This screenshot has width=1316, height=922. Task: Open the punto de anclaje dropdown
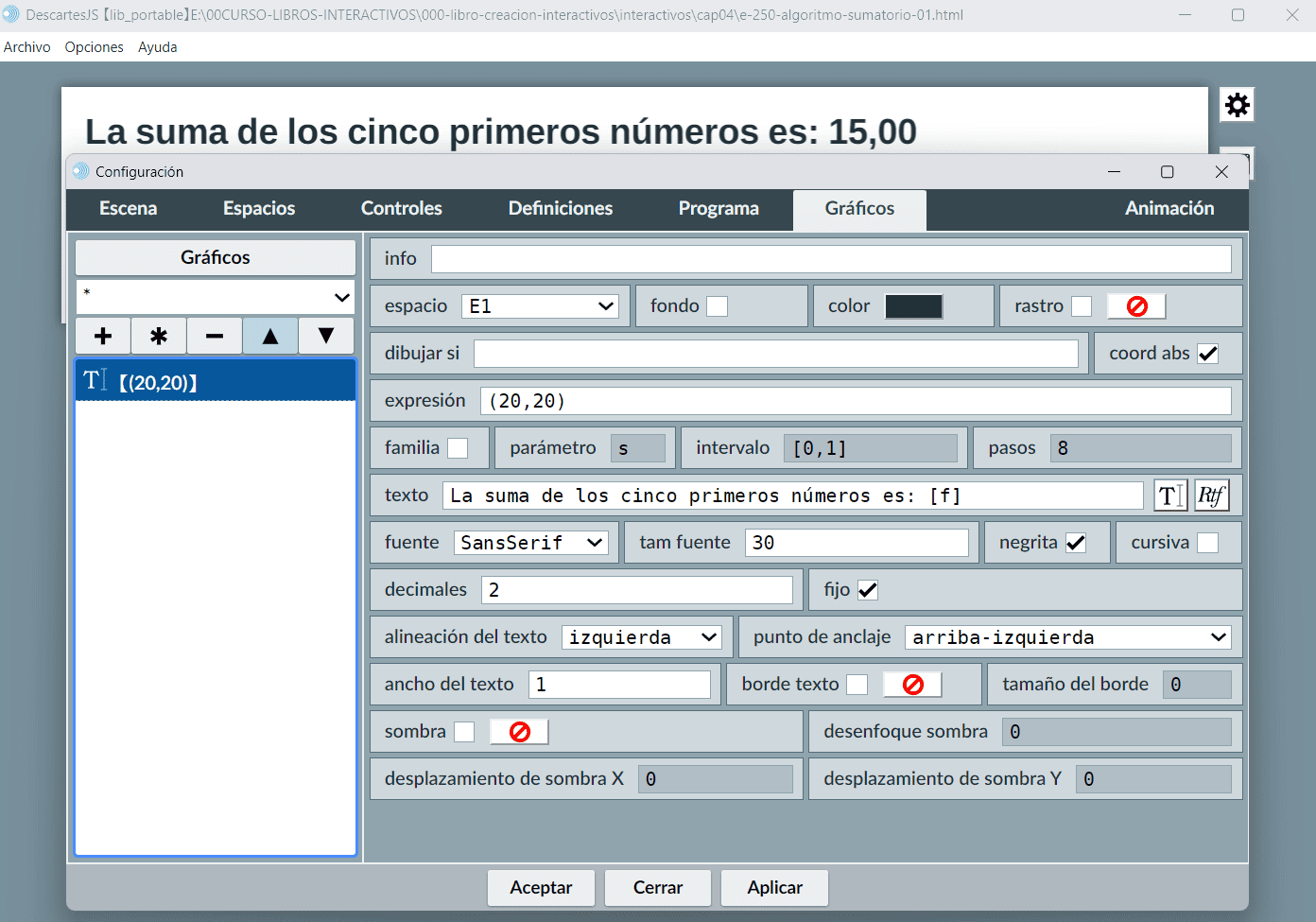coord(1068,637)
